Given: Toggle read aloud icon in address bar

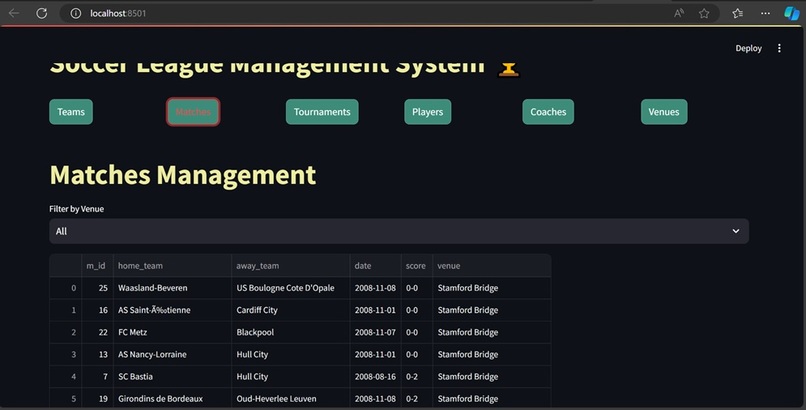Looking at the screenshot, I should tap(679, 13).
